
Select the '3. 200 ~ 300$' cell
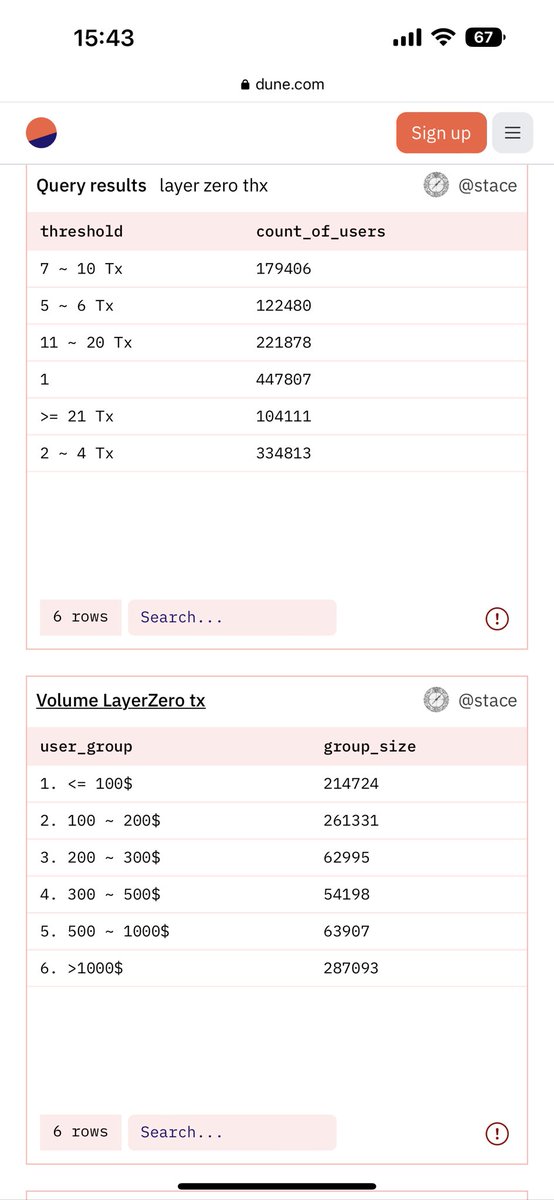coord(100,857)
